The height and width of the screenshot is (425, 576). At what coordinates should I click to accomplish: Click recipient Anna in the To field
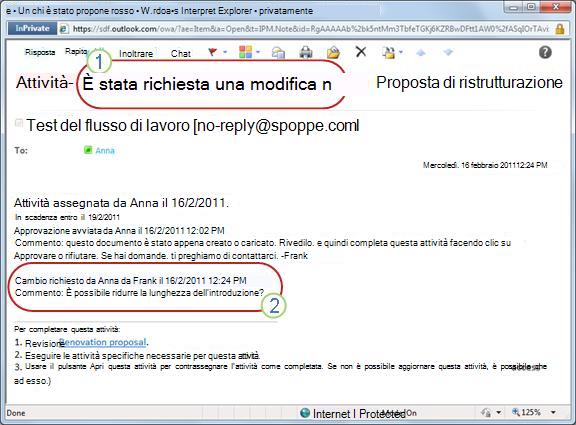point(105,150)
